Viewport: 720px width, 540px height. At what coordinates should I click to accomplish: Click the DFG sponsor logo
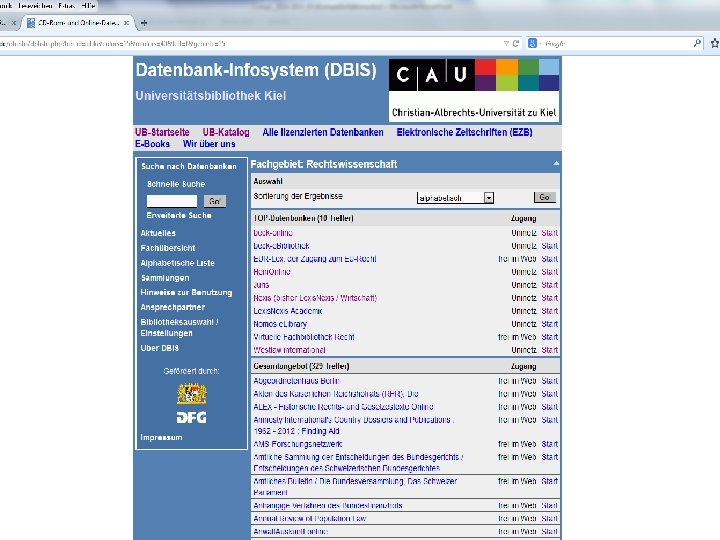pyautogui.click(x=191, y=417)
